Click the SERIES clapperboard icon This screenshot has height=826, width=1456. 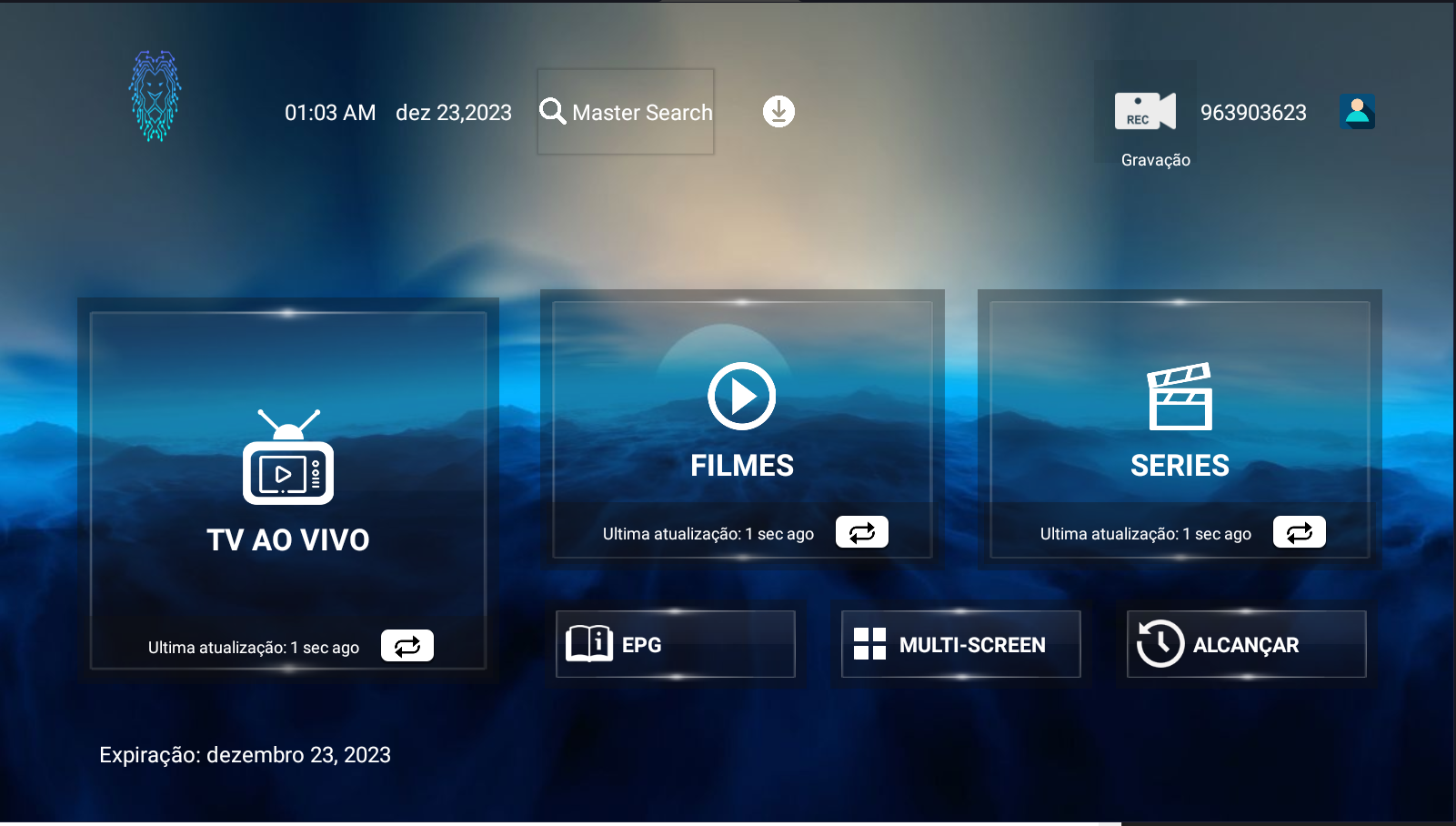click(1180, 397)
